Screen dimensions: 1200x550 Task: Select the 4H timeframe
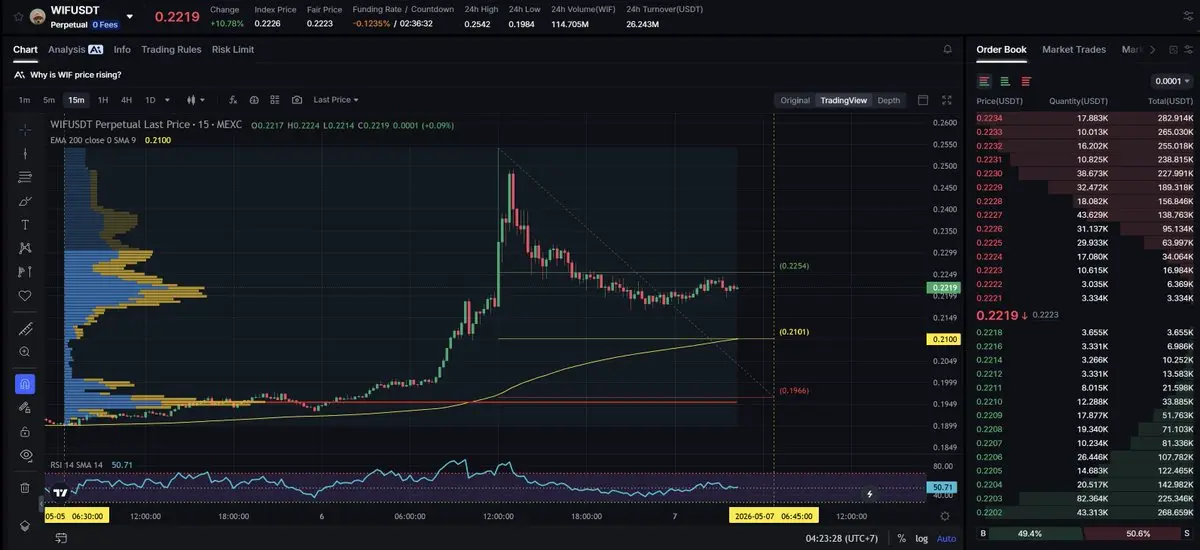[127, 100]
